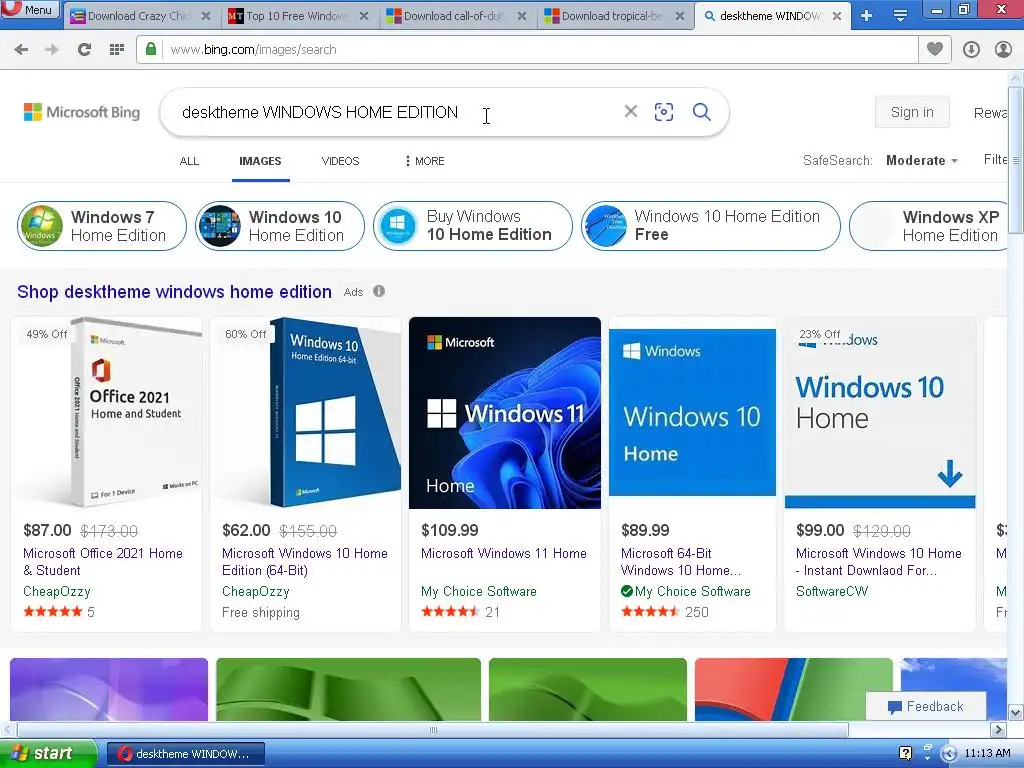Choose Windows 10 Home Edition suggestion chip
The height and width of the screenshot is (768, 1024).
click(280, 226)
